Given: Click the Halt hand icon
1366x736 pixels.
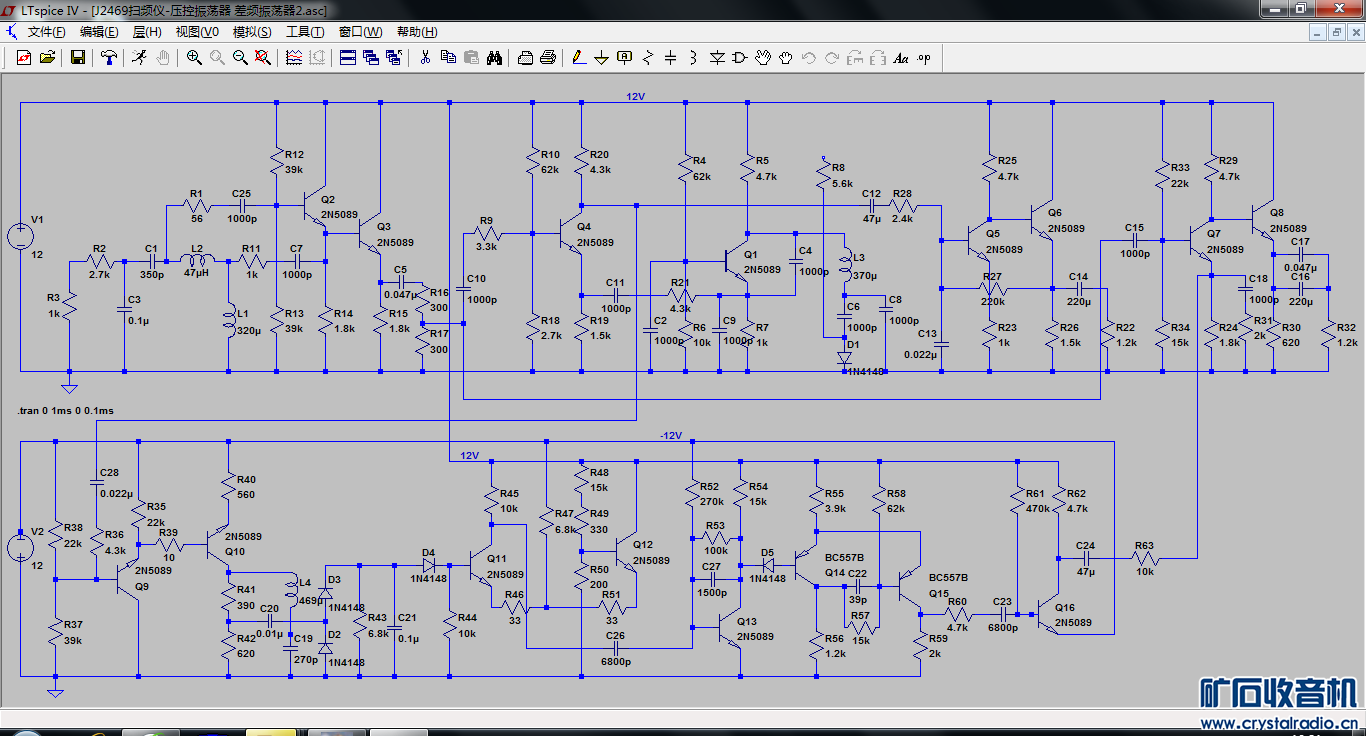Looking at the screenshot, I should click(x=162, y=58).
